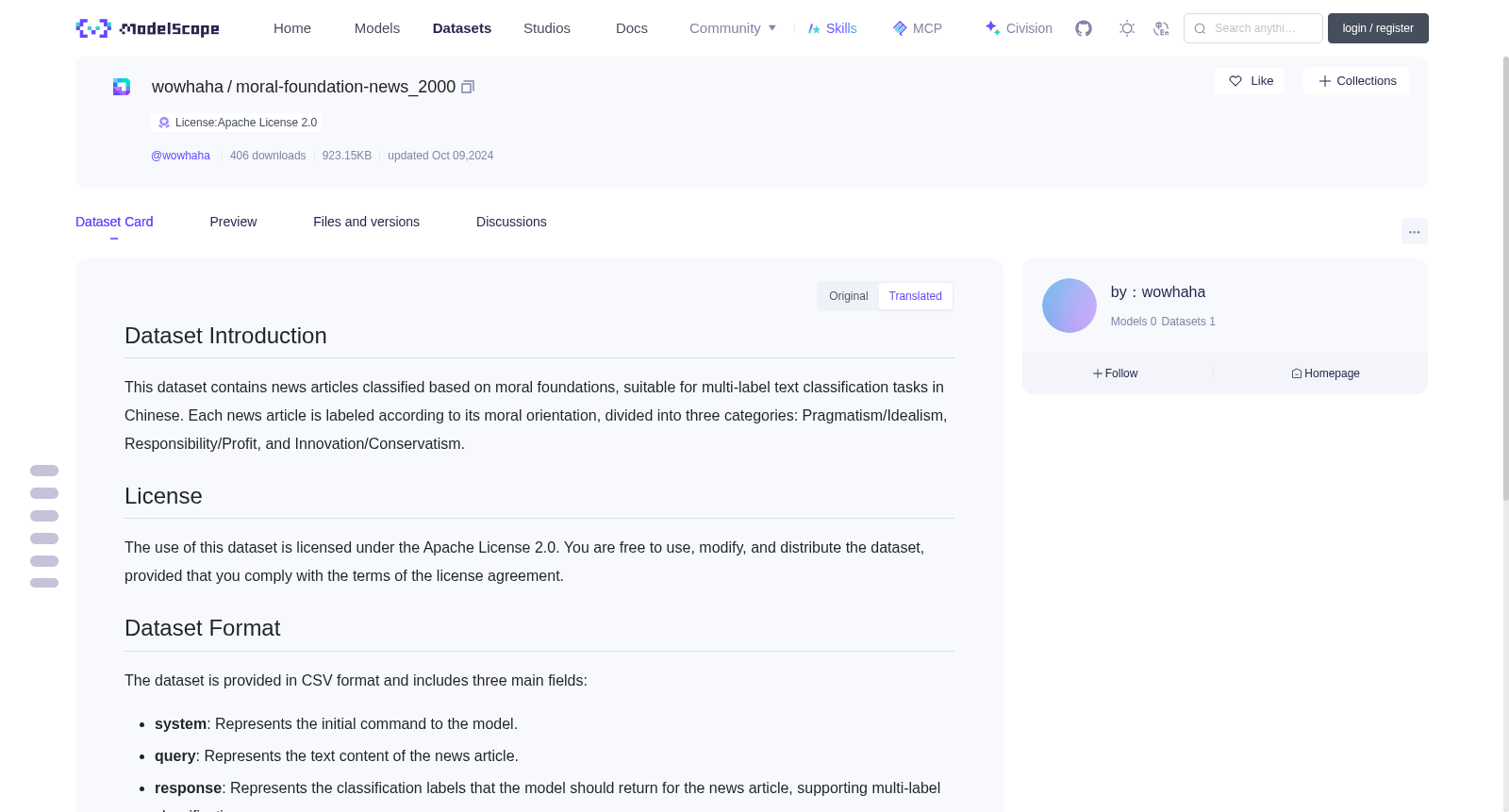Click '406 downloads' text

[x=268, y=156]
